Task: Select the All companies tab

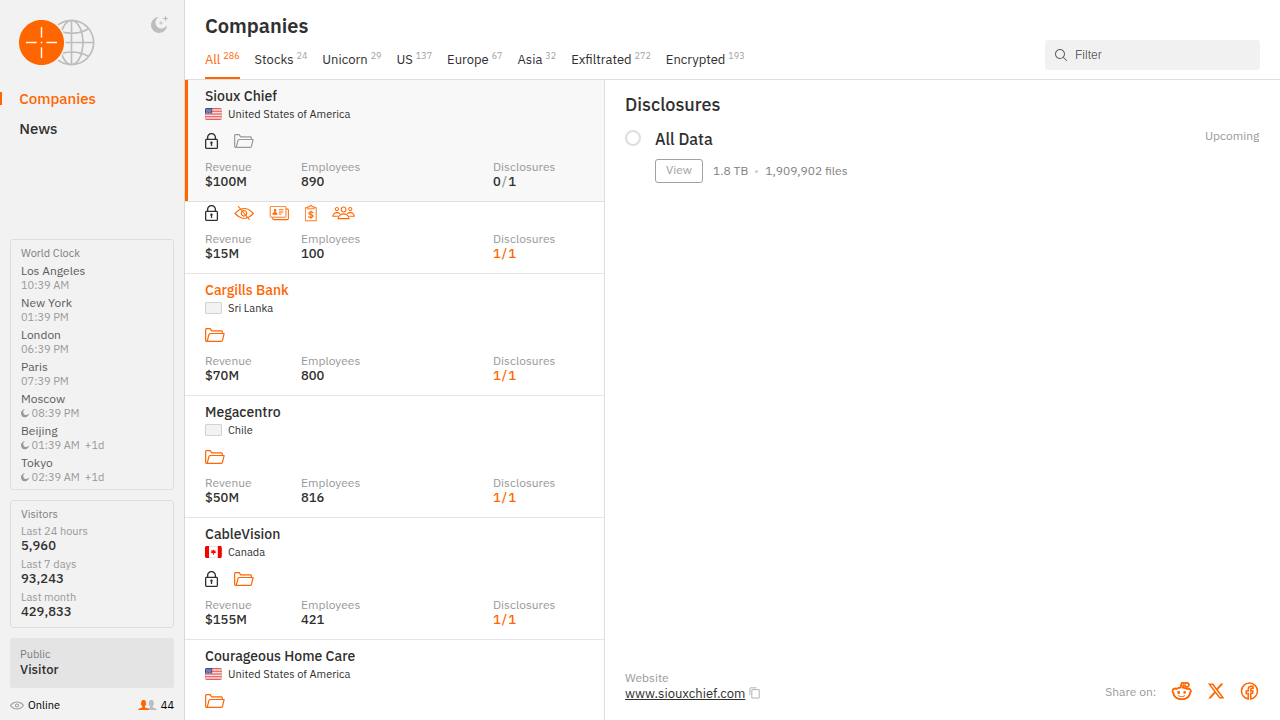Action: [222, 59]
